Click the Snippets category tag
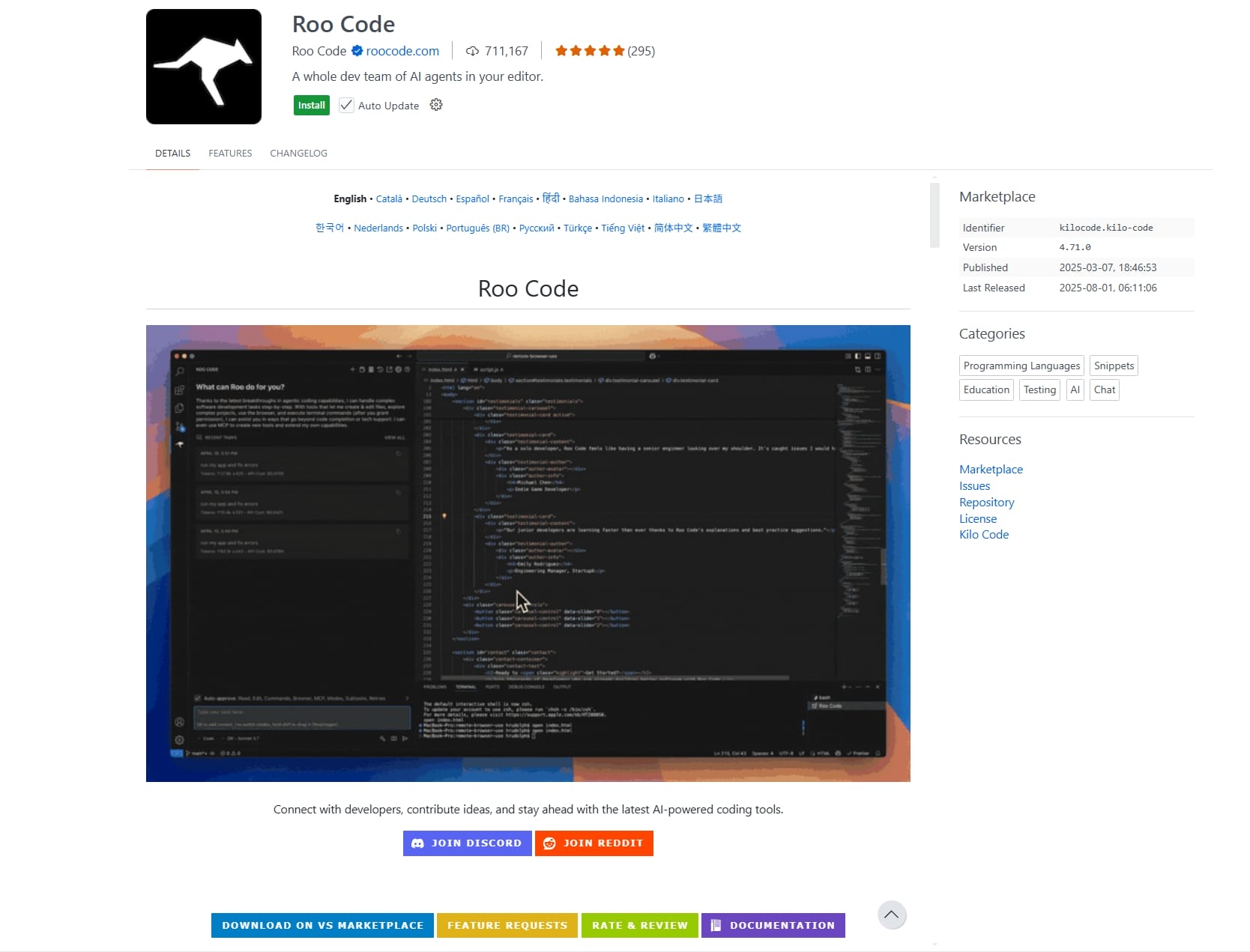 (1114, 366)
